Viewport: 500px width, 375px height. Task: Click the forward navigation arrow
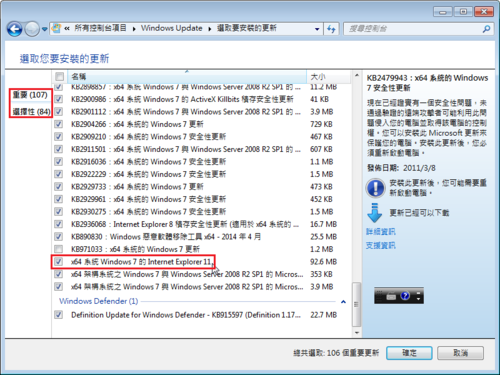click(32, 29)
